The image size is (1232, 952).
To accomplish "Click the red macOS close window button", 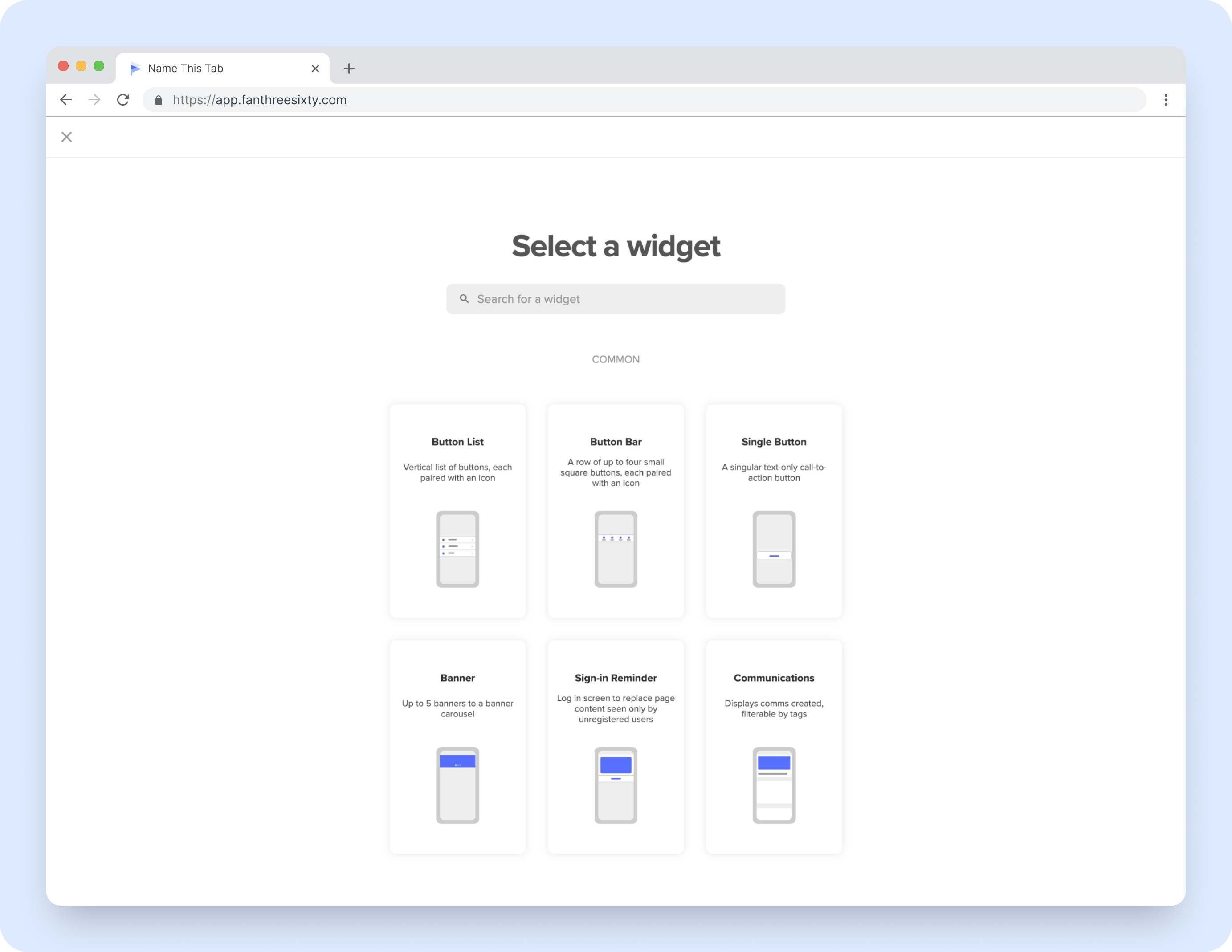I will pyautogui.click(x=63, y=66).
